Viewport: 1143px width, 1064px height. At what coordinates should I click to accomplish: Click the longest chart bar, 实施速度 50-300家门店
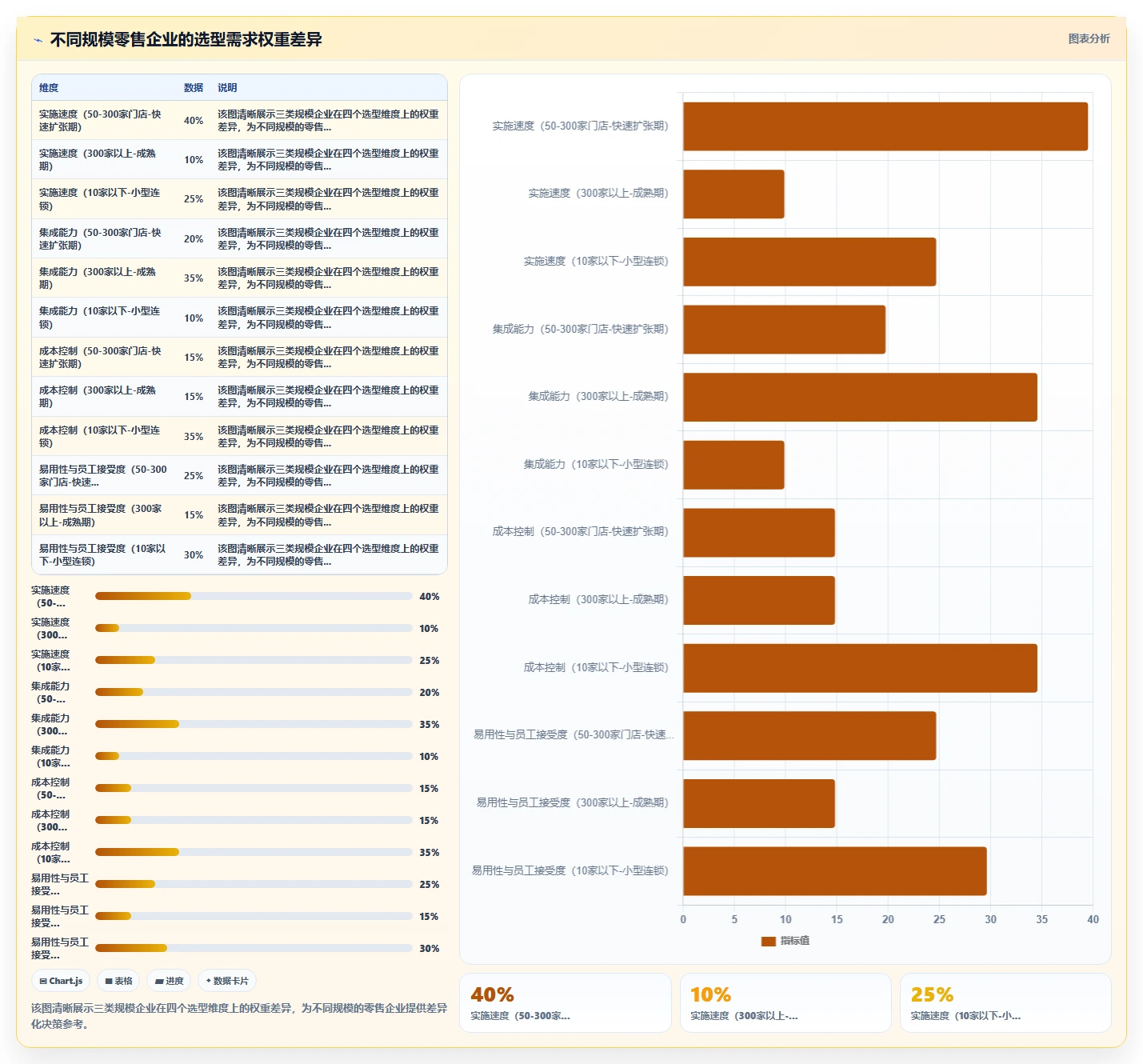885,126
